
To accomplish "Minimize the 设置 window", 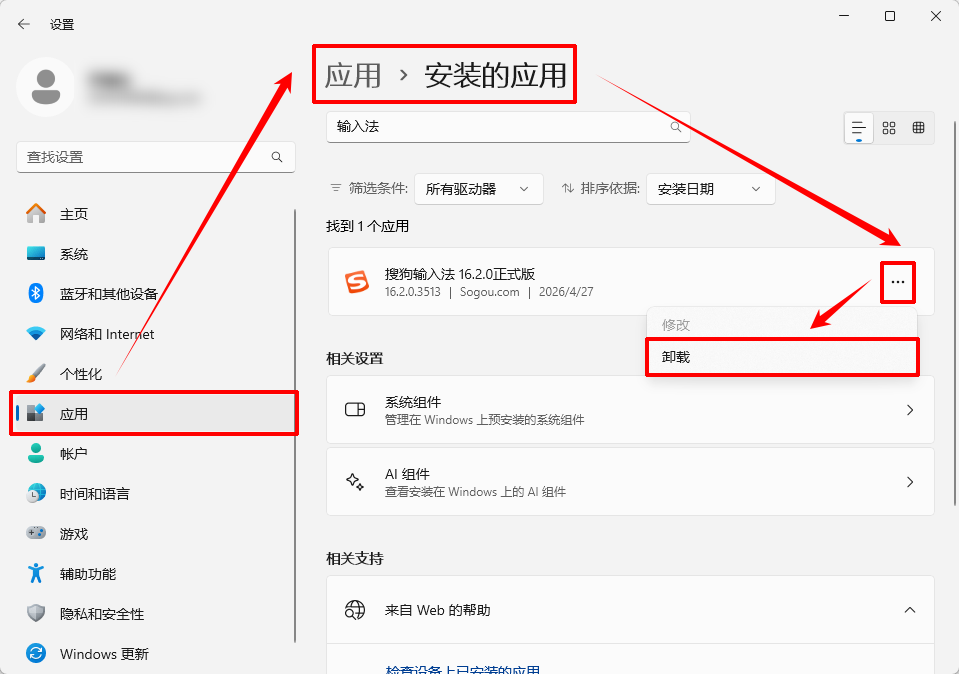I will [844, 15].
